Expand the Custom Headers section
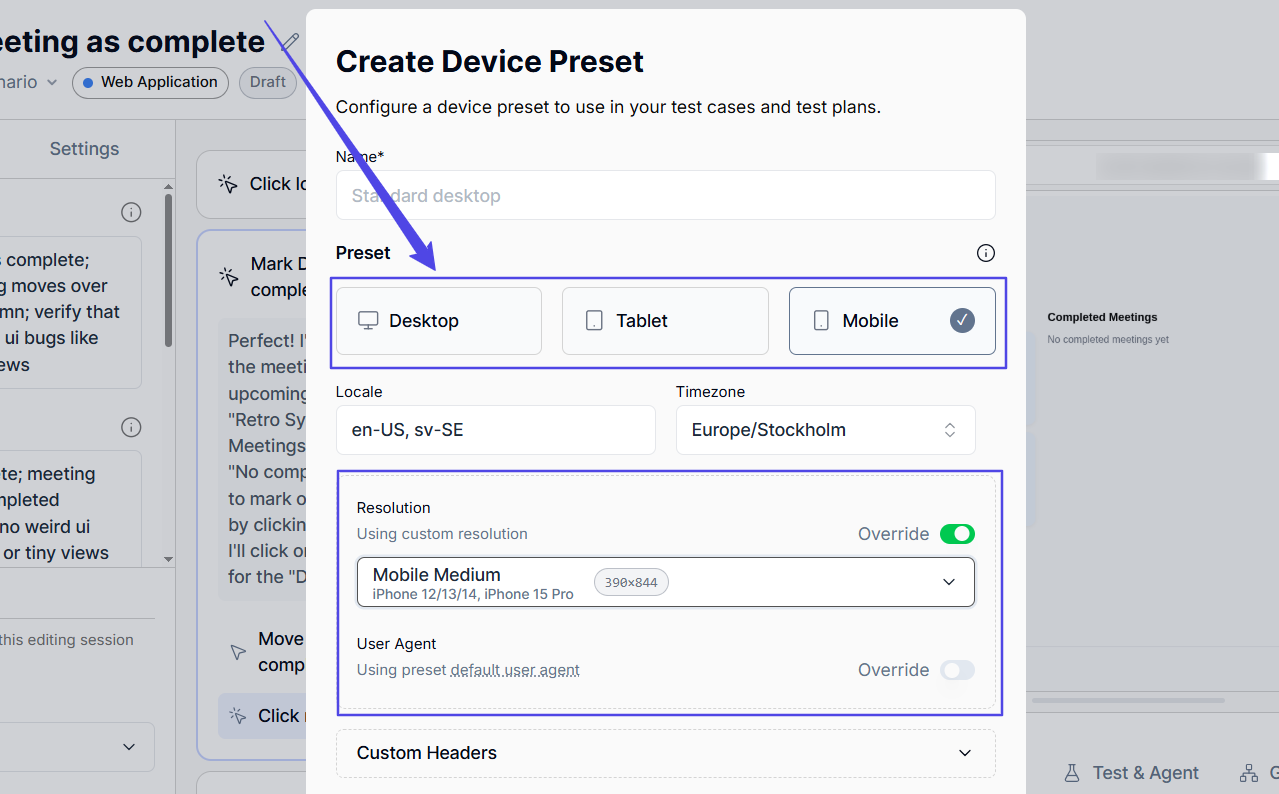 (x=665, y=753)
